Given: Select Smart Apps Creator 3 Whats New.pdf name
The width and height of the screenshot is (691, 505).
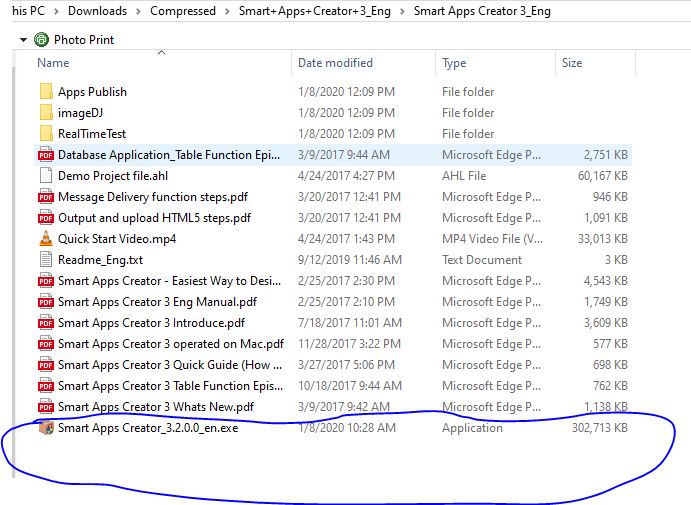Looking at the screenshot, I should coord(156,407).
